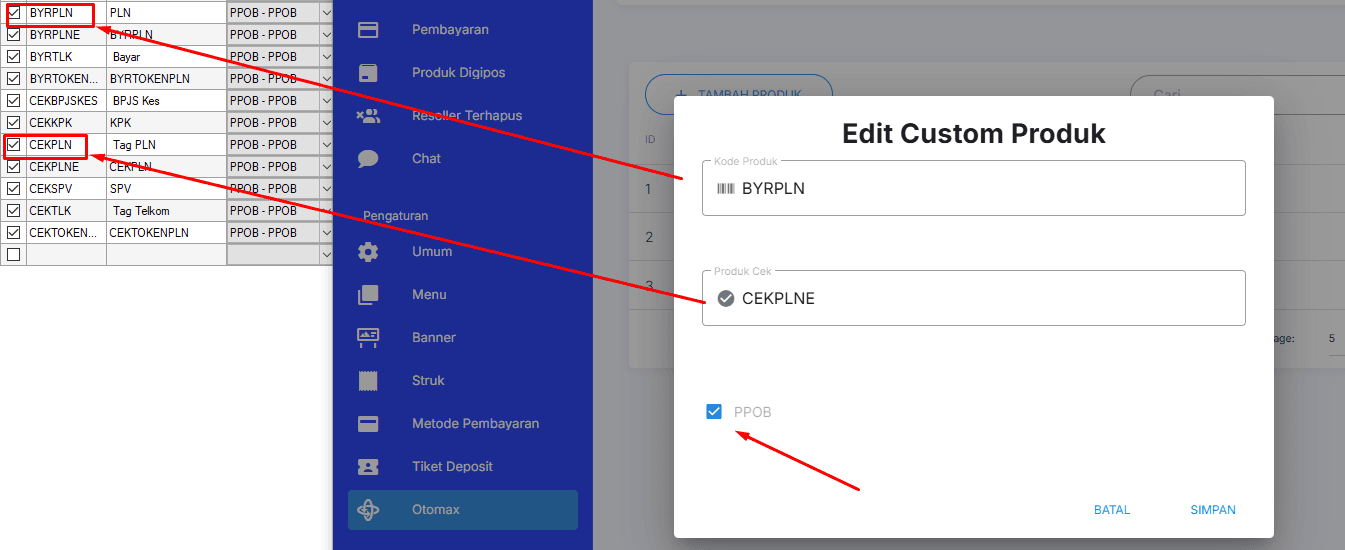Expand the PPOB dropdown in BYRPLN row
The image size is (1345, 550).
coord(326,13)
